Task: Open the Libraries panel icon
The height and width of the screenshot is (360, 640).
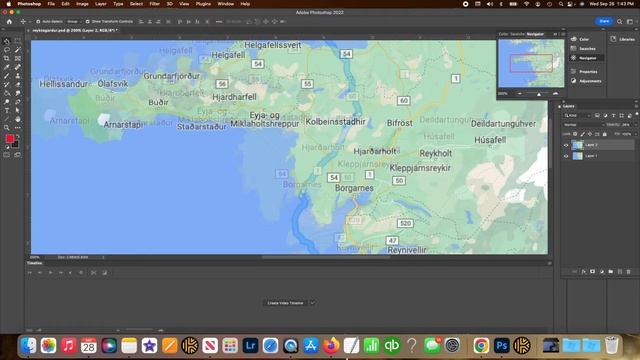Action: click(x=613, y=39)
